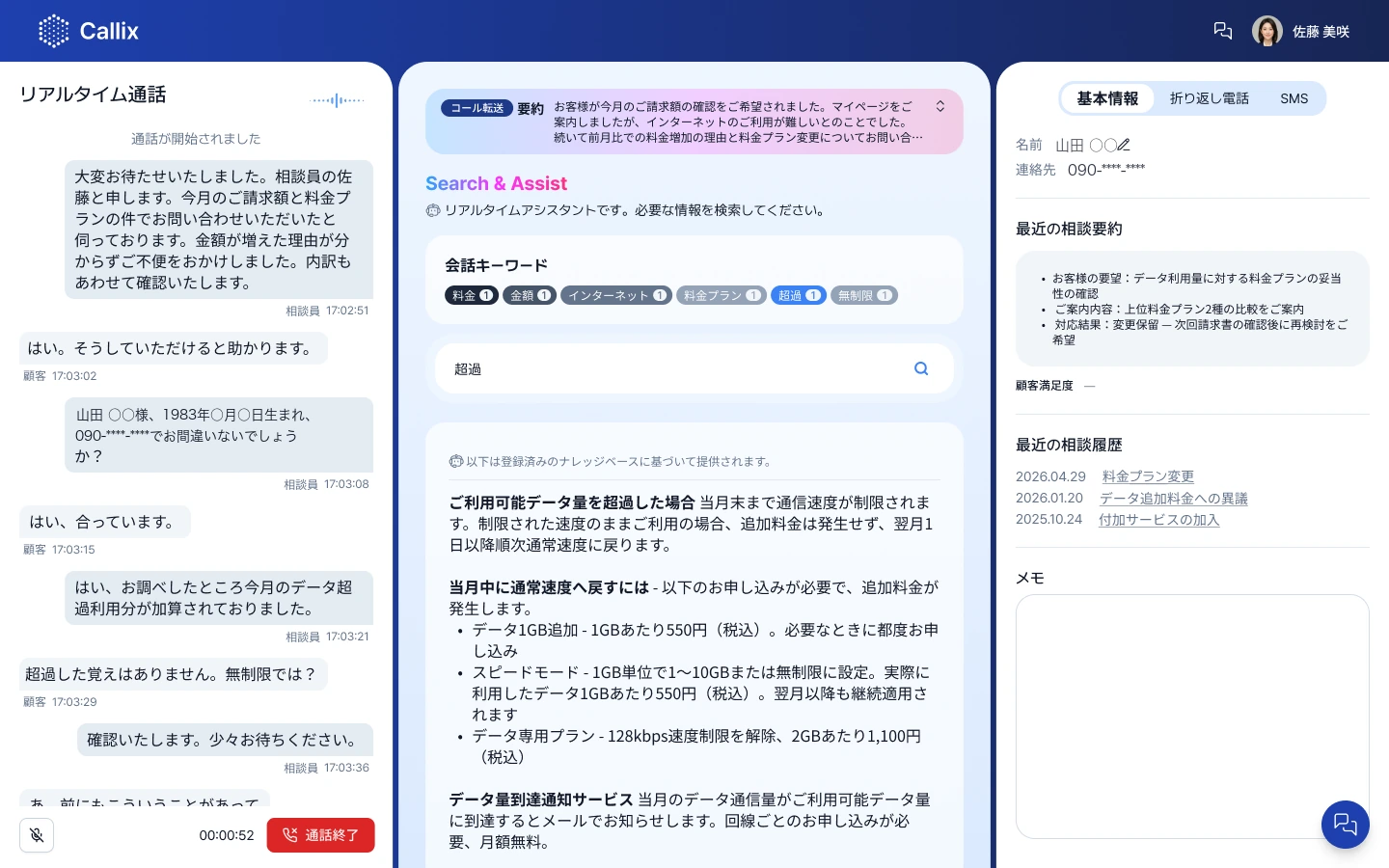Click the リアルタイム通話 panel title
The height and width of the screenshot is (868, 1389).
(93, 95)
